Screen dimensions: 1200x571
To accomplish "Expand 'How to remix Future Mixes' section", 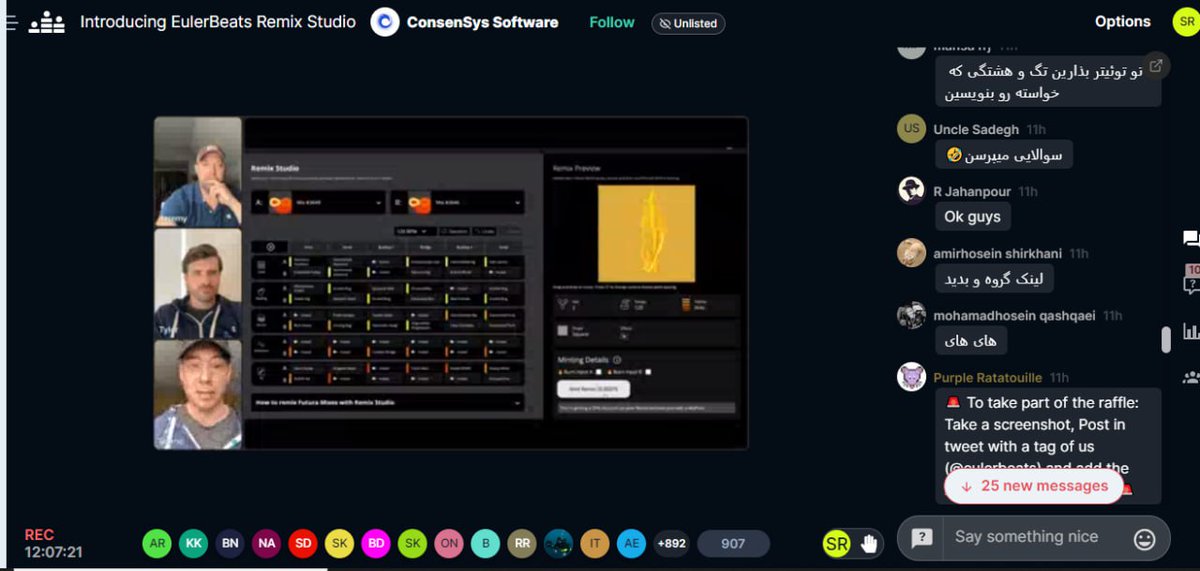I will tap(386, 402).
